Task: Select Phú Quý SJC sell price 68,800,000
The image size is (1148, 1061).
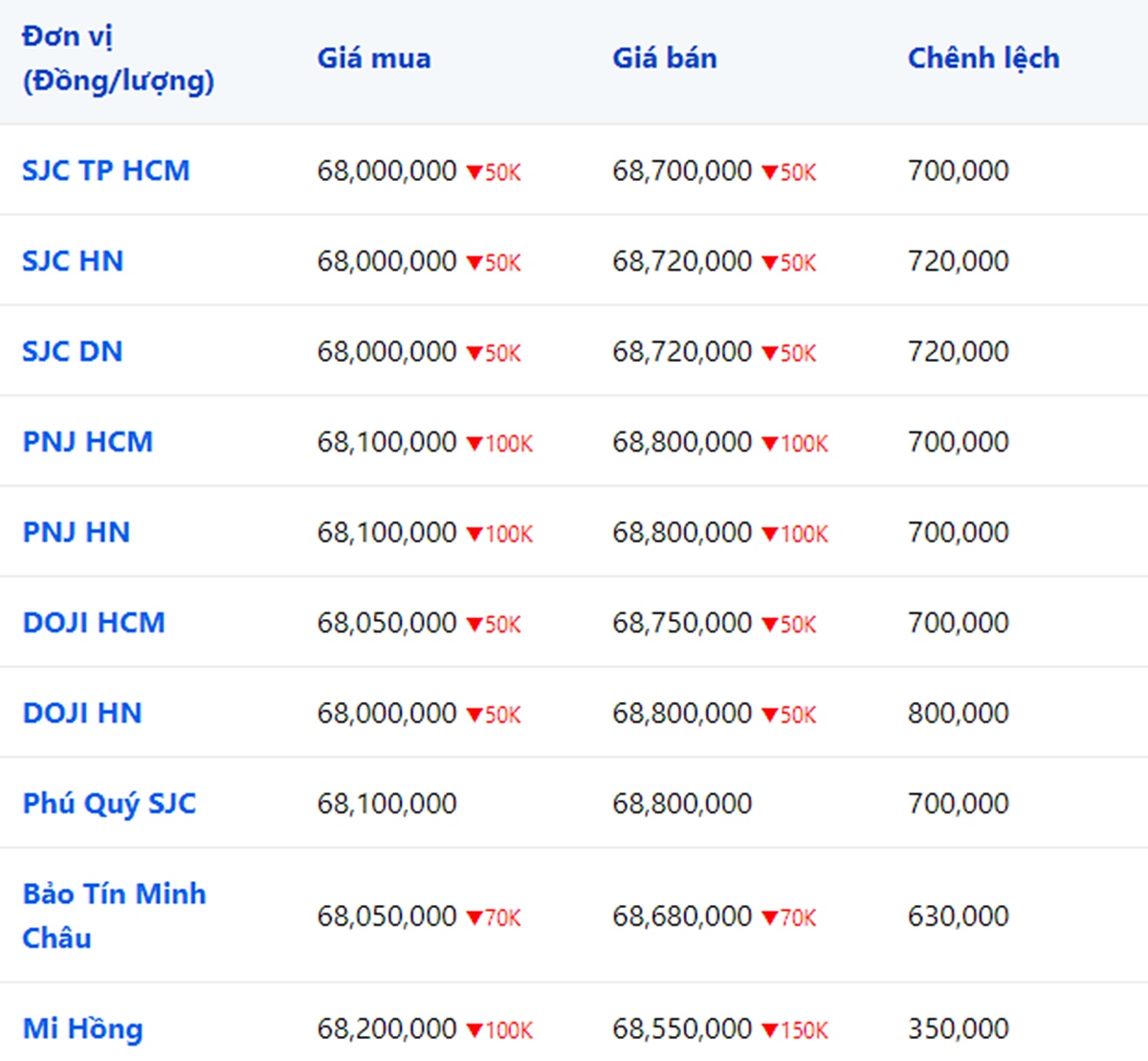Action: (682, 804)
